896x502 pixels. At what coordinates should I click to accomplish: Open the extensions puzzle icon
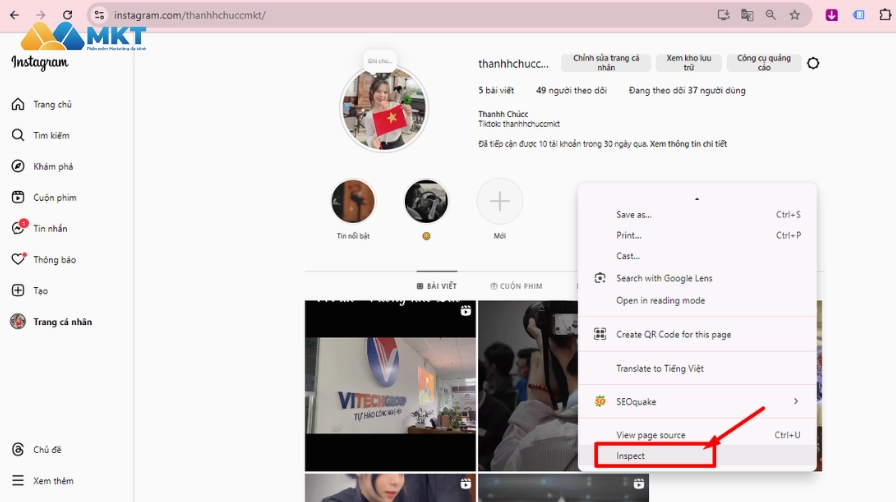[885, 15]
